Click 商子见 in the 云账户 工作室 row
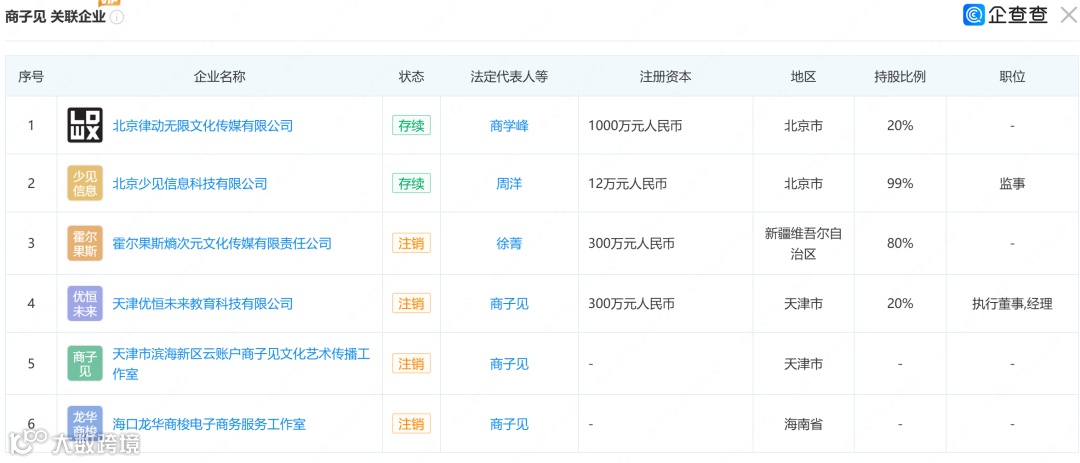The image size is (1080, 463). pos(509,364)
